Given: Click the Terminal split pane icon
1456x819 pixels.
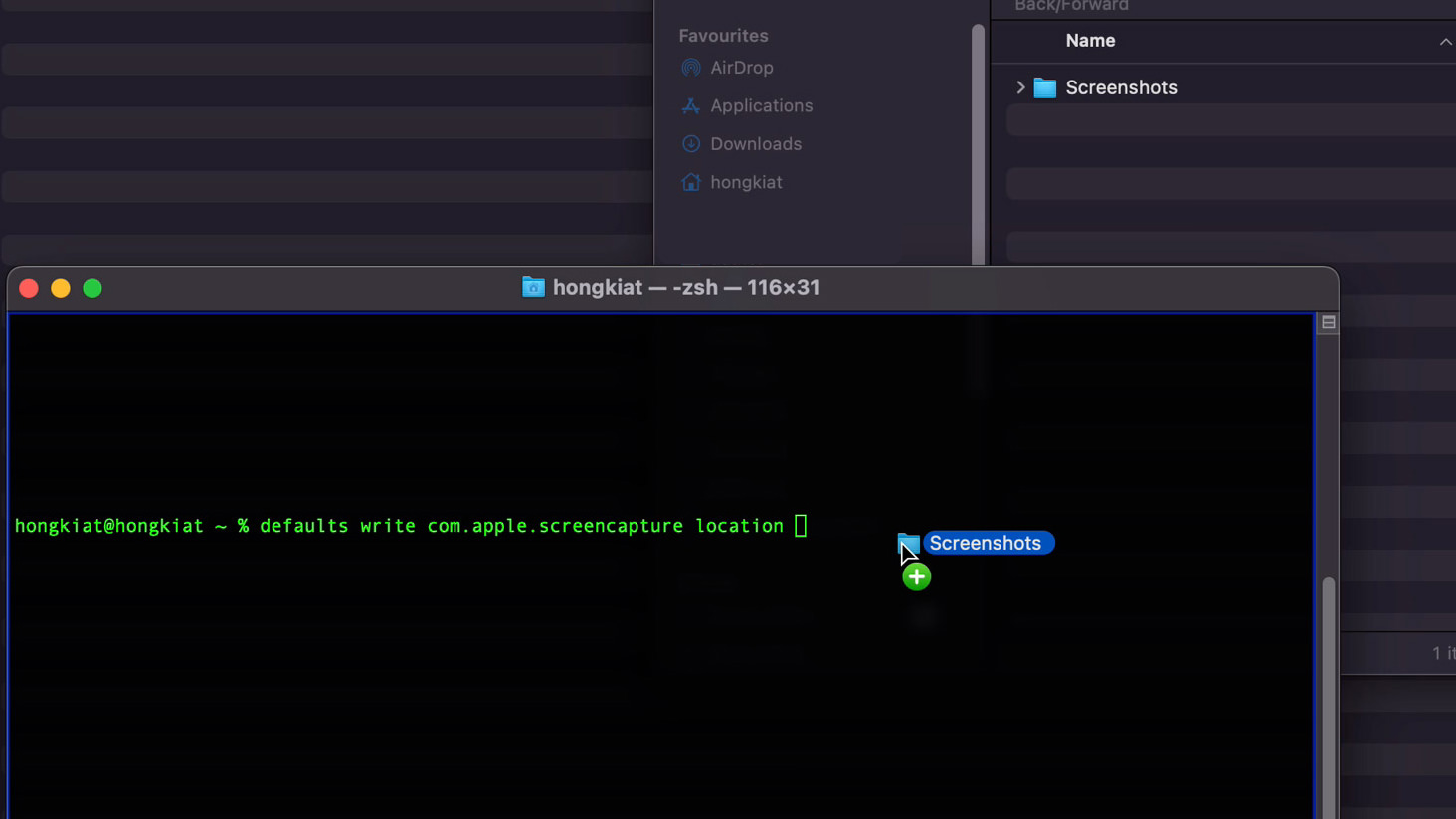Looking at the screenshot, I should click(1328, 322).
